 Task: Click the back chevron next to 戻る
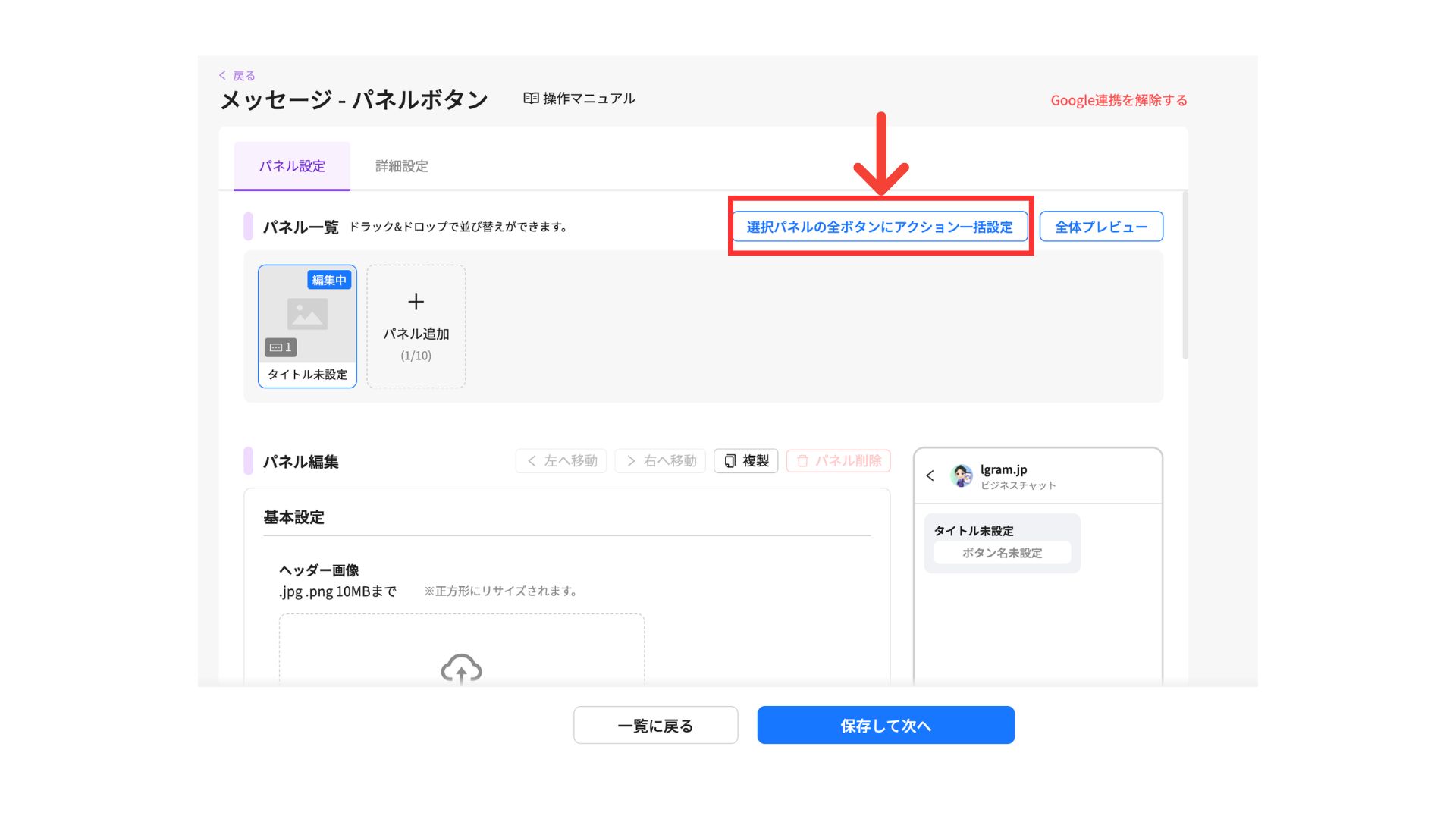(x=222, y=75)
